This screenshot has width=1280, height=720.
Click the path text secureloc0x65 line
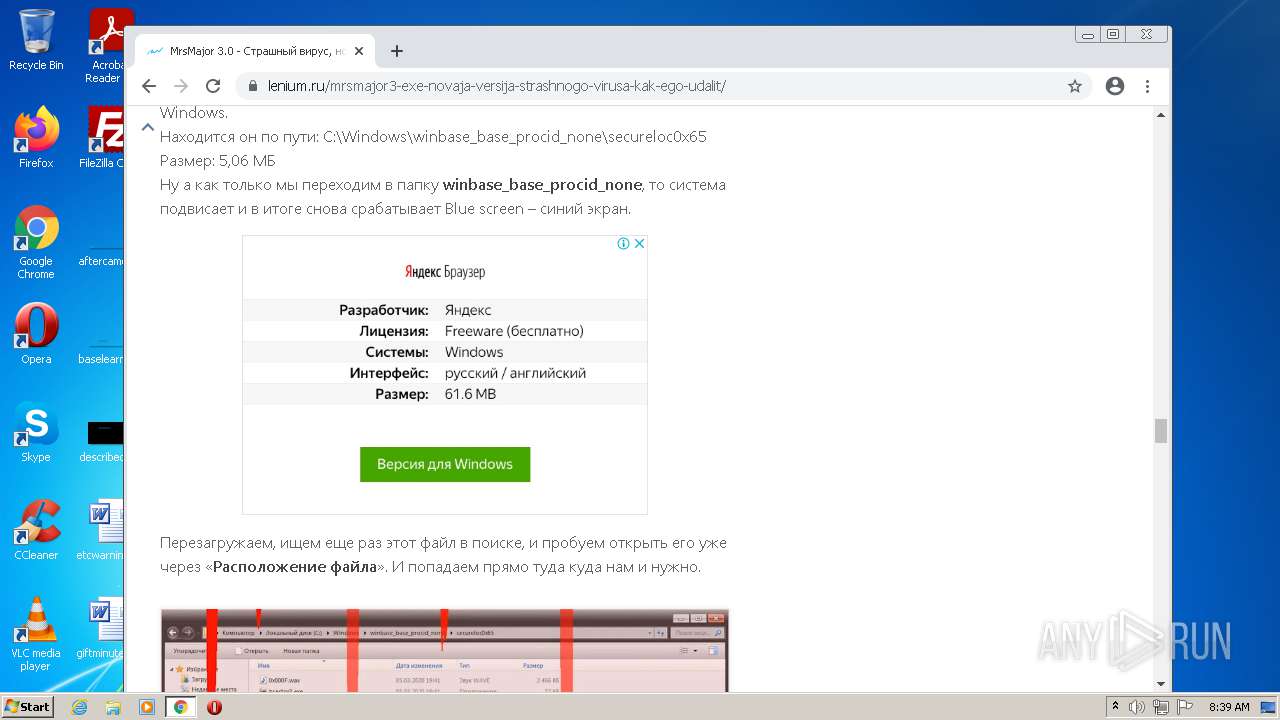433,137
